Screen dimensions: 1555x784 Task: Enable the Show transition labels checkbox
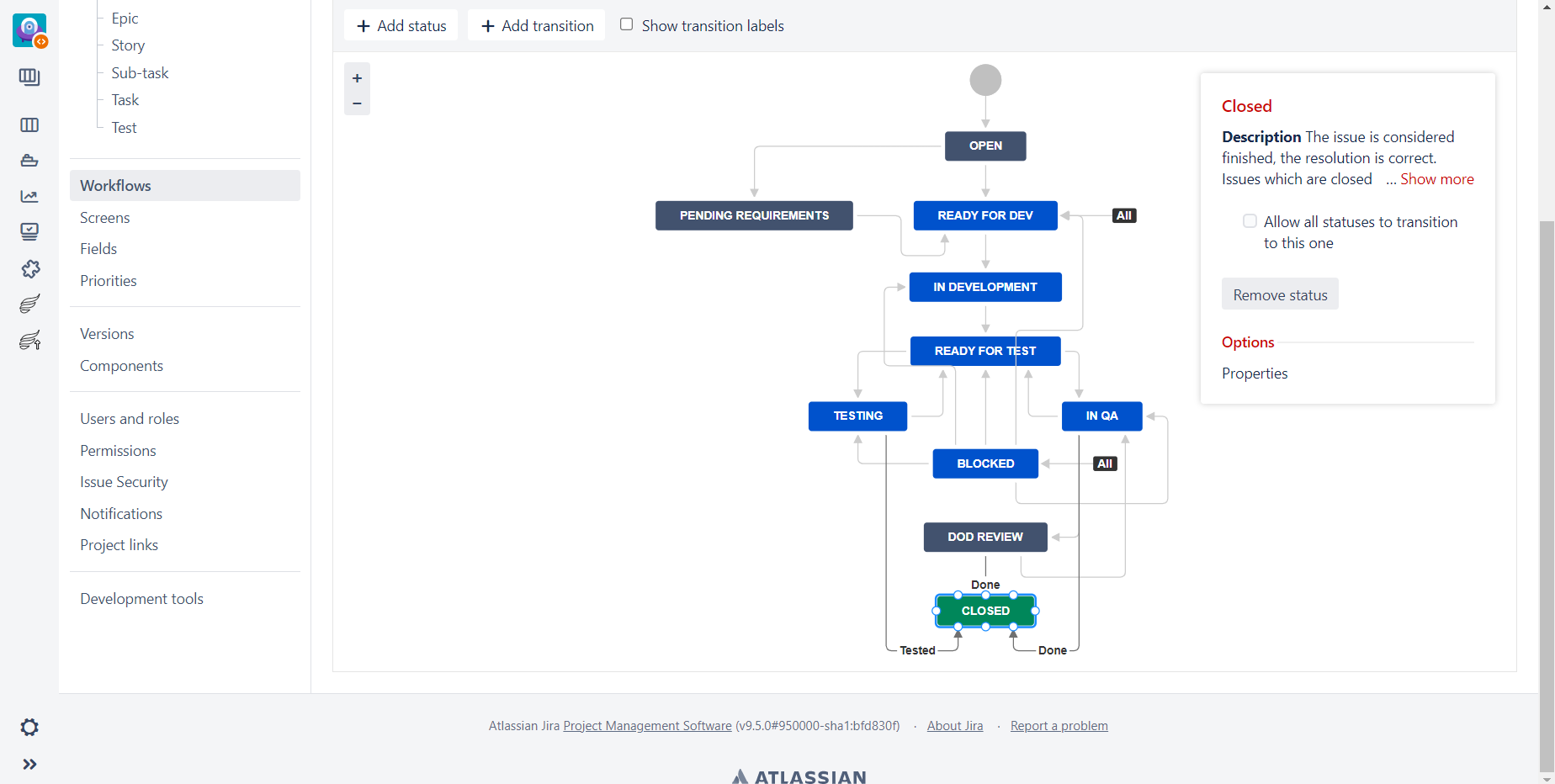click(626, 24)
